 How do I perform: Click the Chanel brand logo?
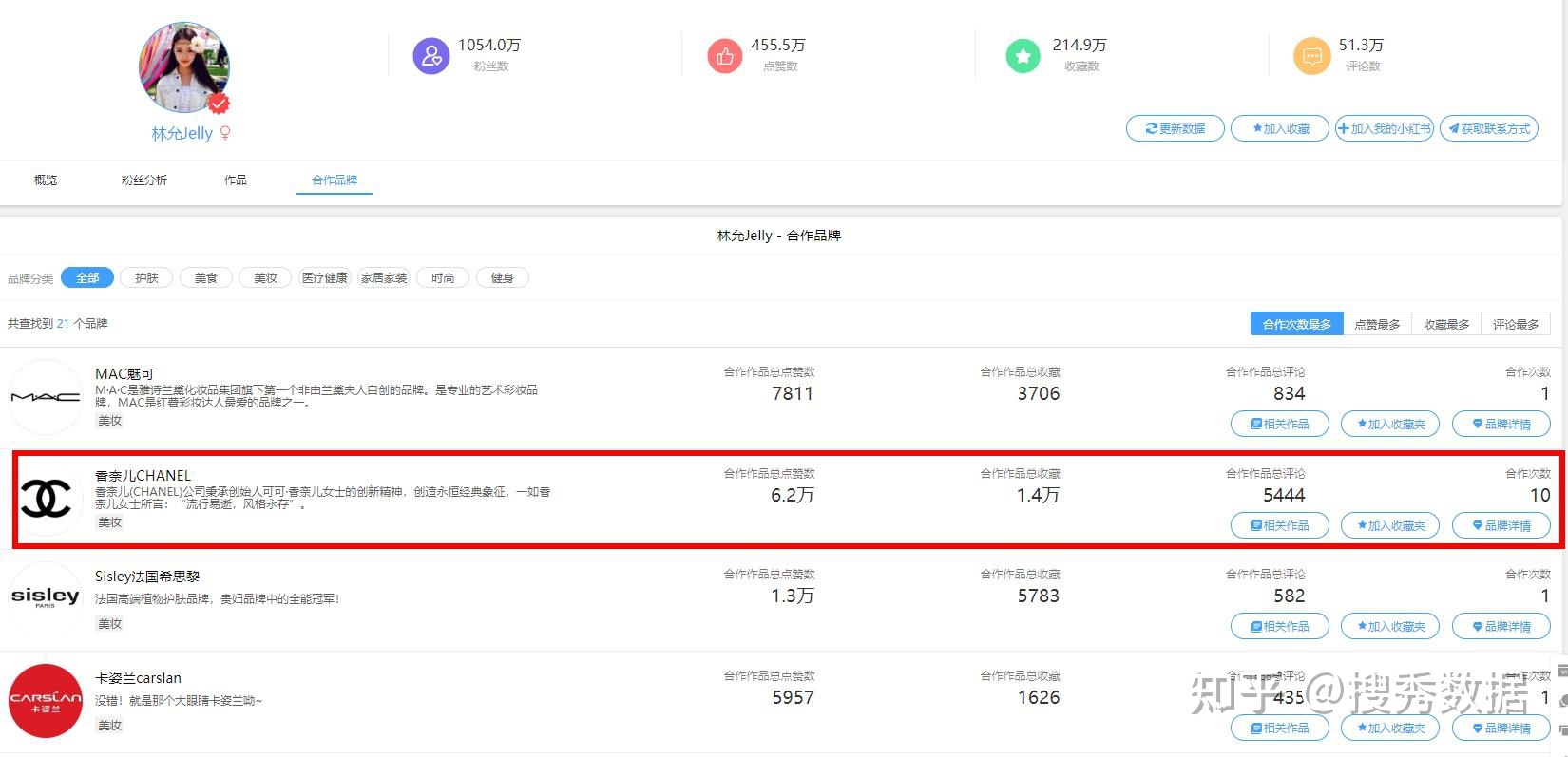[46, 499]
